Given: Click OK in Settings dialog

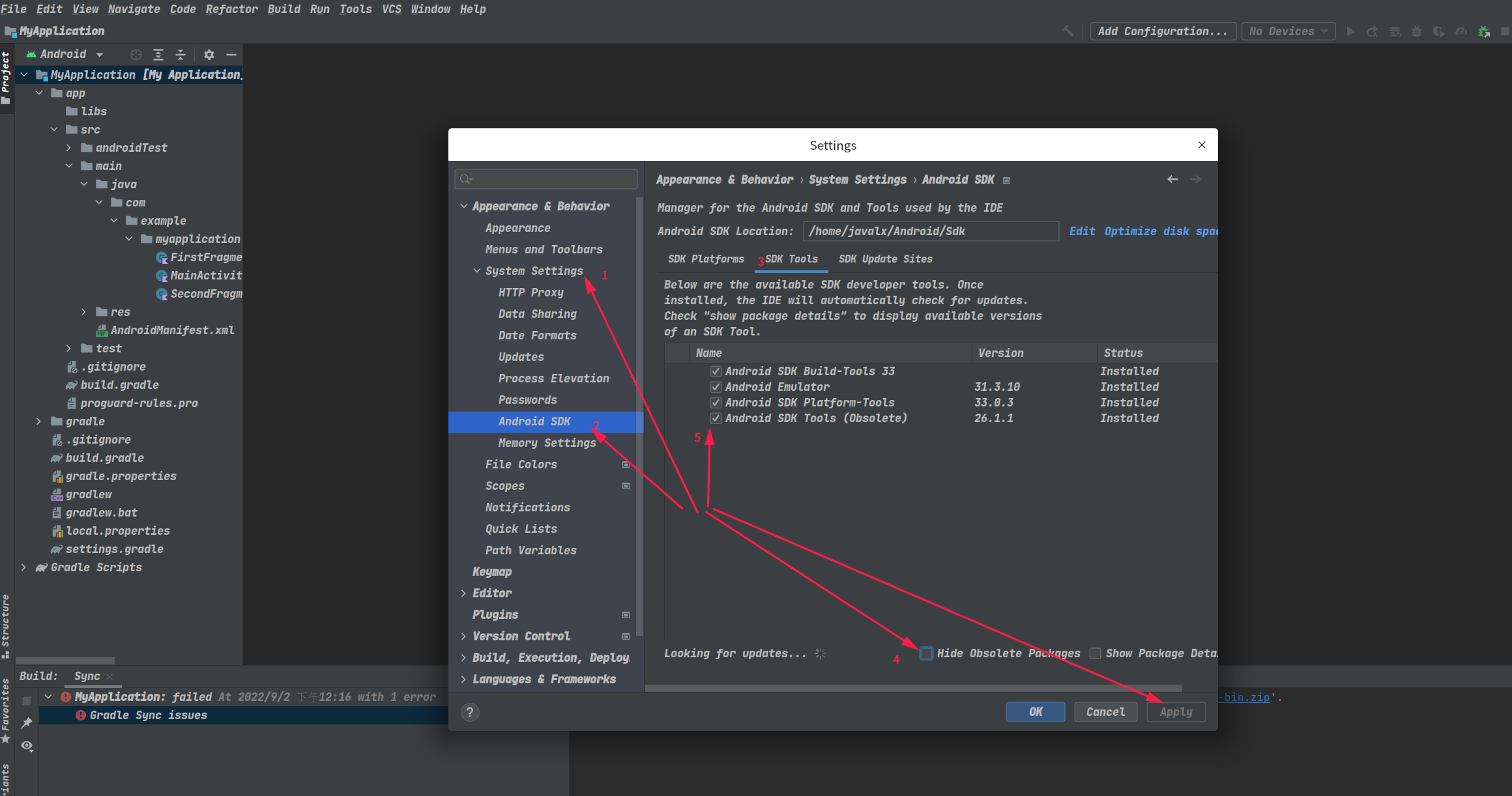Looking at the screenshot, I should [x=1036, y=712].
